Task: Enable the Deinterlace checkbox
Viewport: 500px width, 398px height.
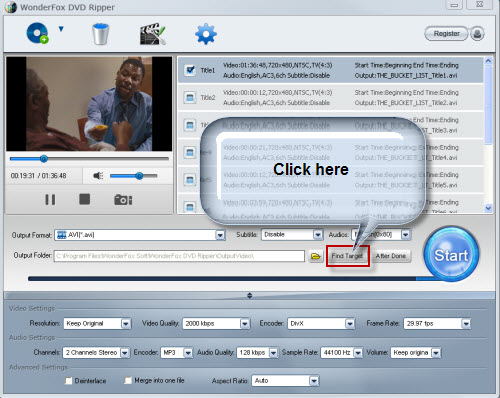Action: (68, 381)
